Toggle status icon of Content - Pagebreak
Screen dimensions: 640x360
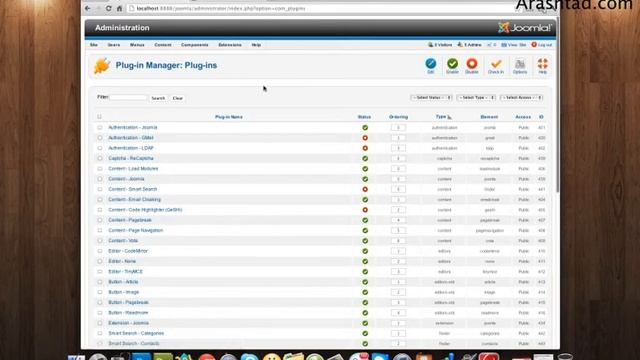click(365, 220)
